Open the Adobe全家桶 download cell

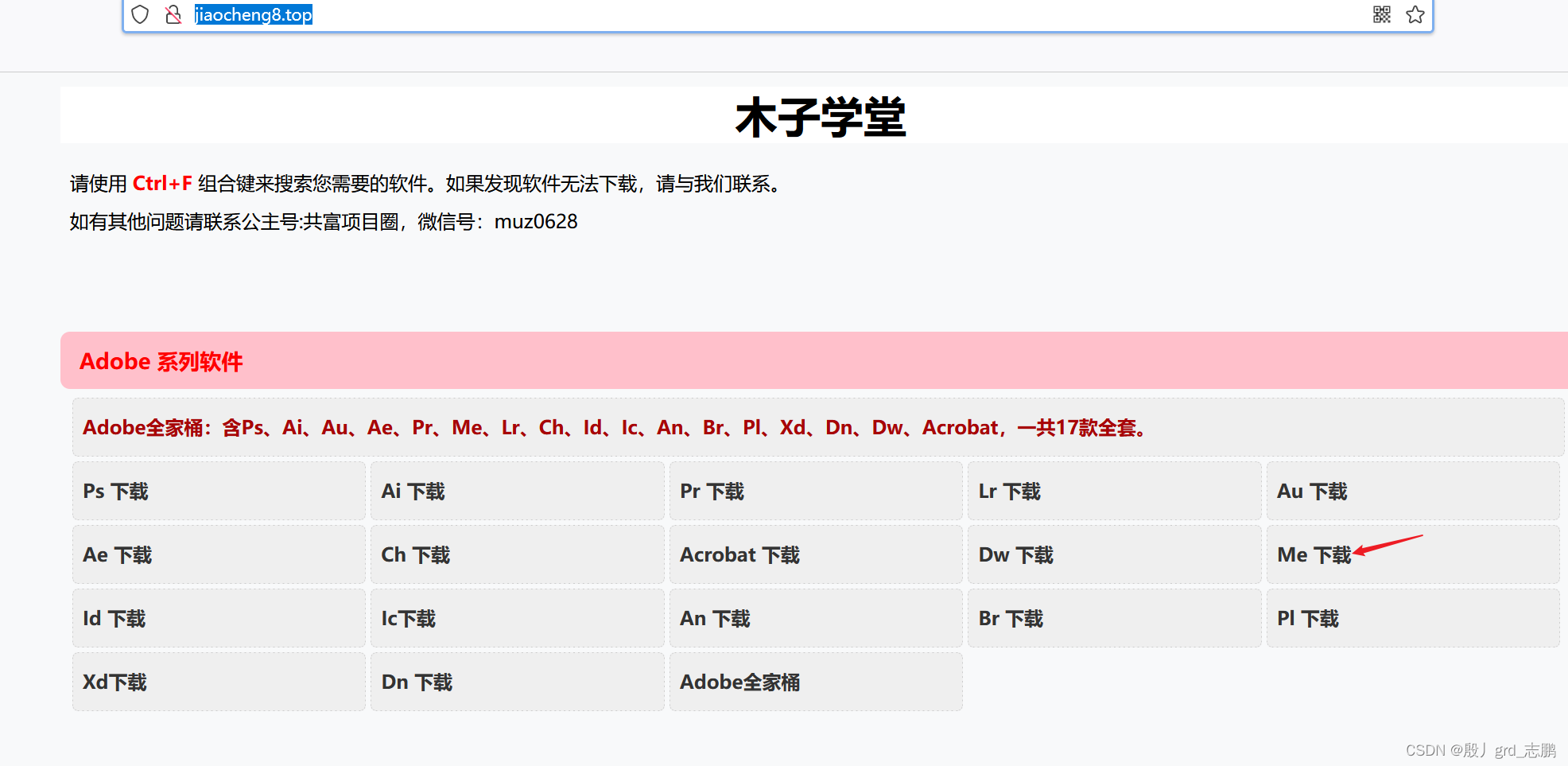[x=816, y=682]
